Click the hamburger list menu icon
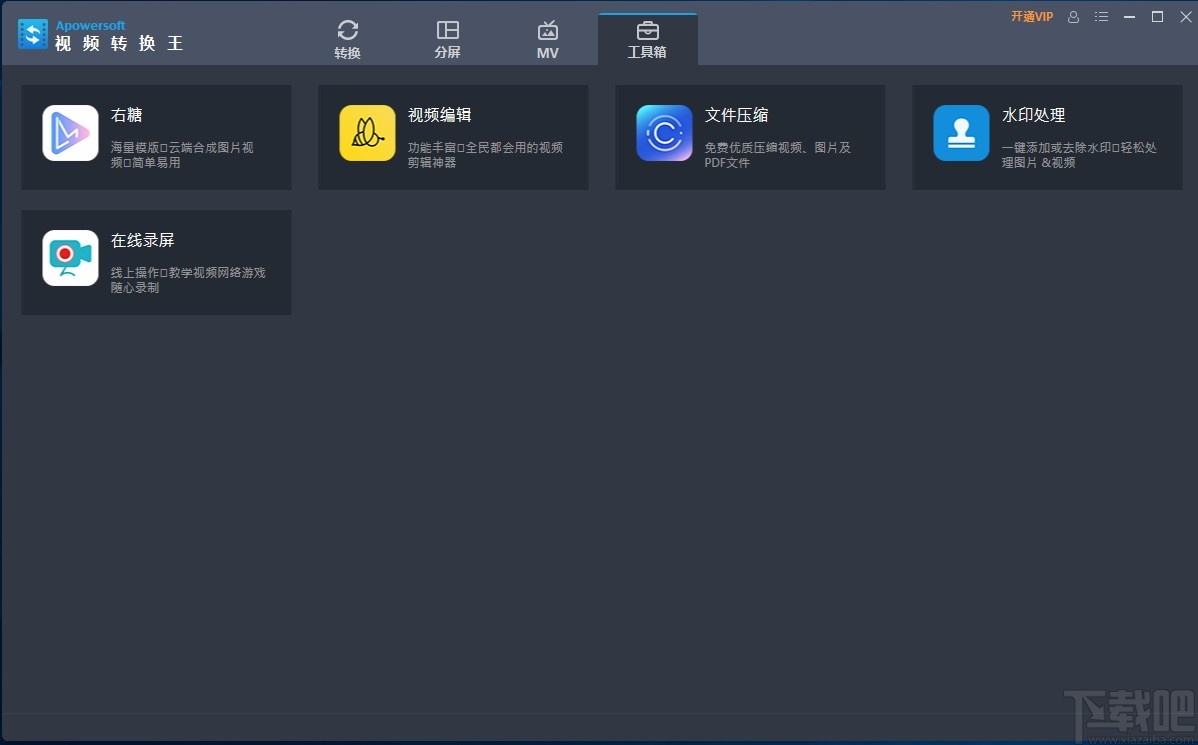 point(1101,17)
